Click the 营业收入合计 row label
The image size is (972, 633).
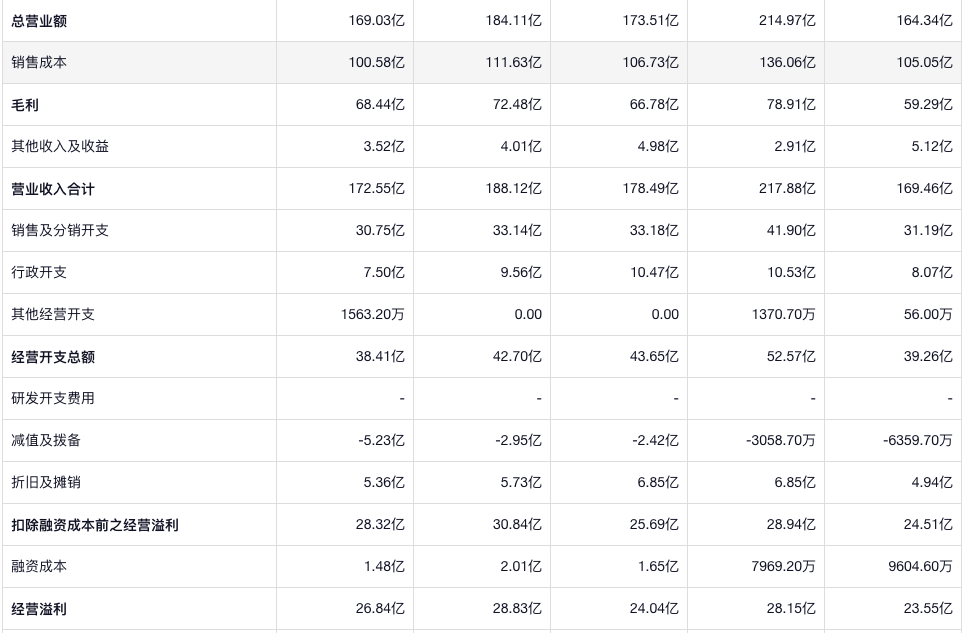pyautogui.click(x=53, y=188)
